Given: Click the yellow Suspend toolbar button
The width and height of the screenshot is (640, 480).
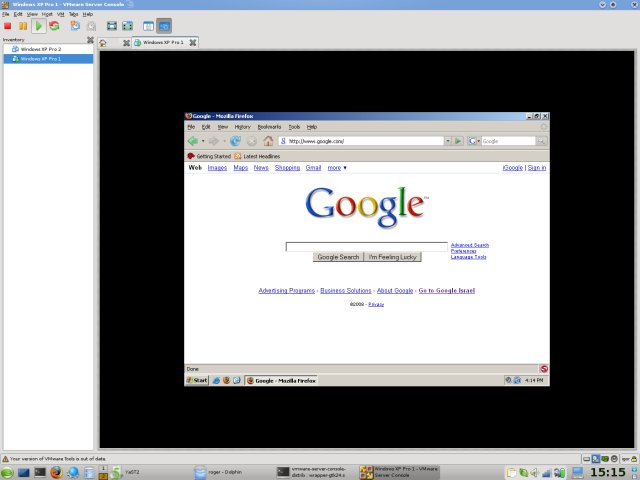Looking at the screenshot, I should pyautogui.click(x=23, y=26).
